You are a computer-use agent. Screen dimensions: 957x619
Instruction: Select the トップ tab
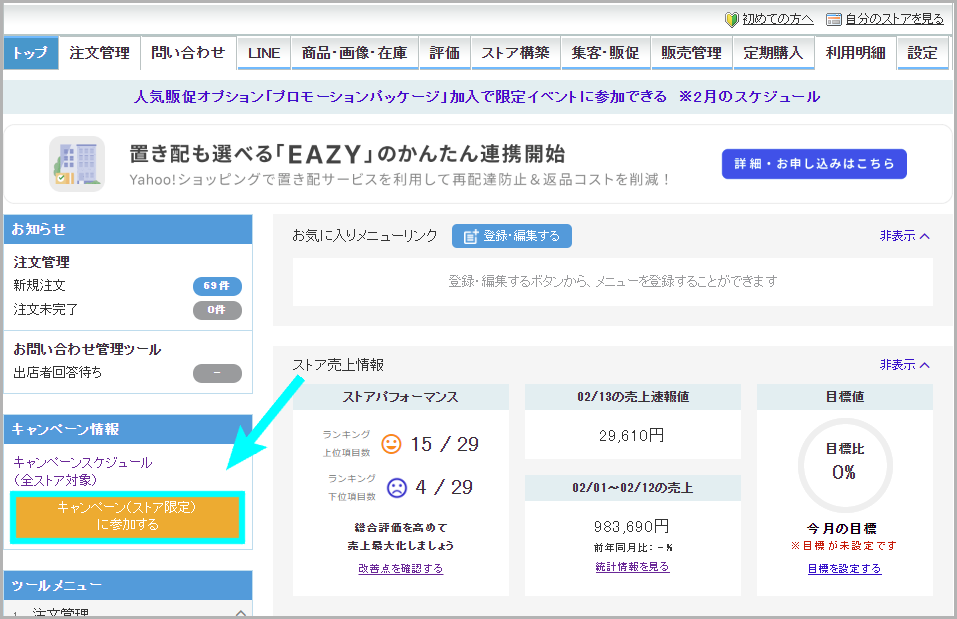(31, 52)
